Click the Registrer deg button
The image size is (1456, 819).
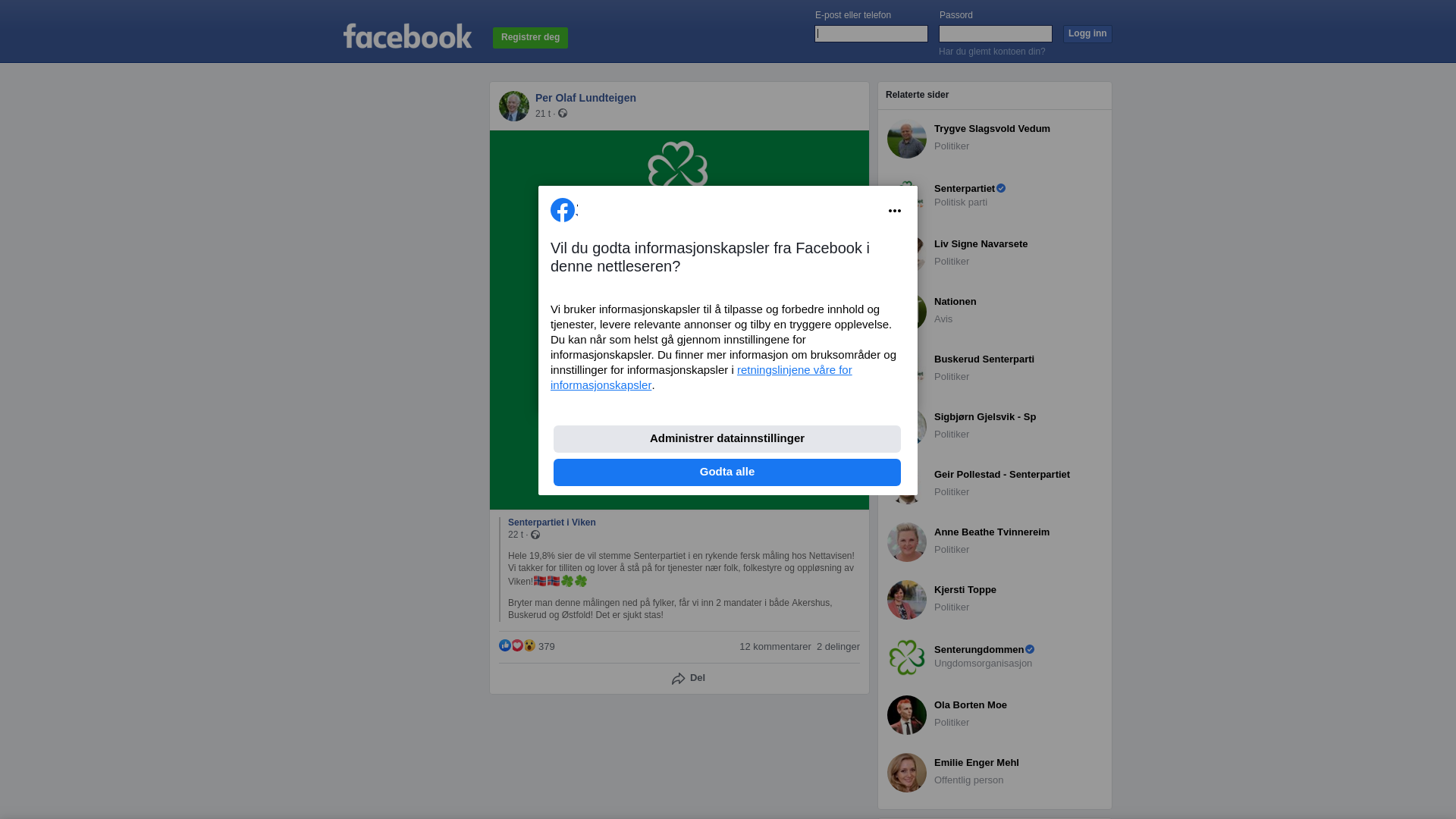[x=530, y=37]
